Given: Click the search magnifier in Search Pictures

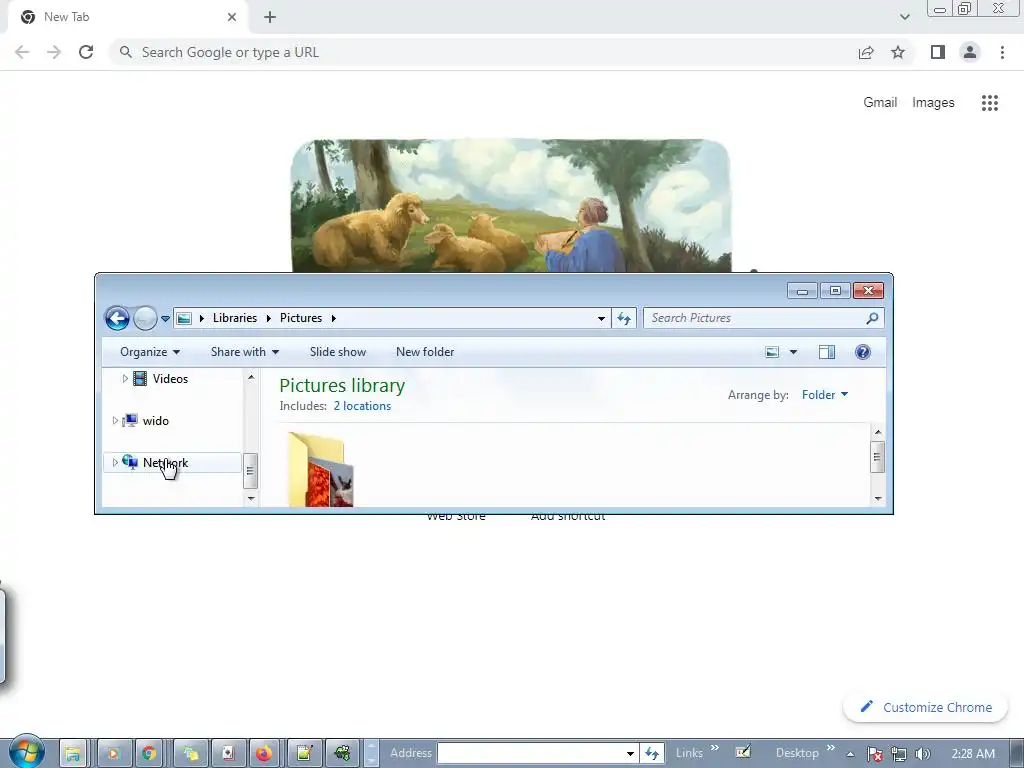Looking at the screenshot, I should coord(872,318).
